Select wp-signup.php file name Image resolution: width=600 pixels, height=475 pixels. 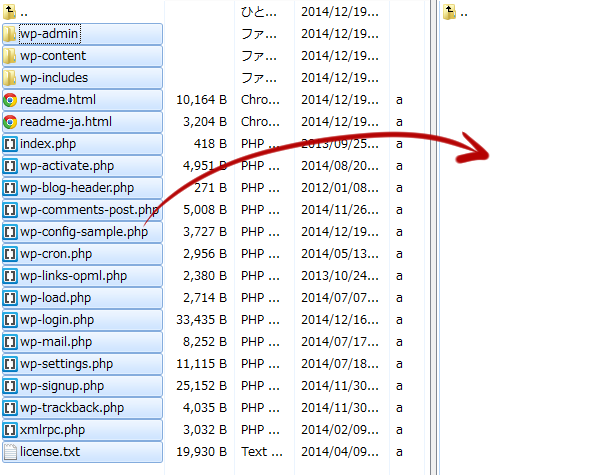(62, 386)
